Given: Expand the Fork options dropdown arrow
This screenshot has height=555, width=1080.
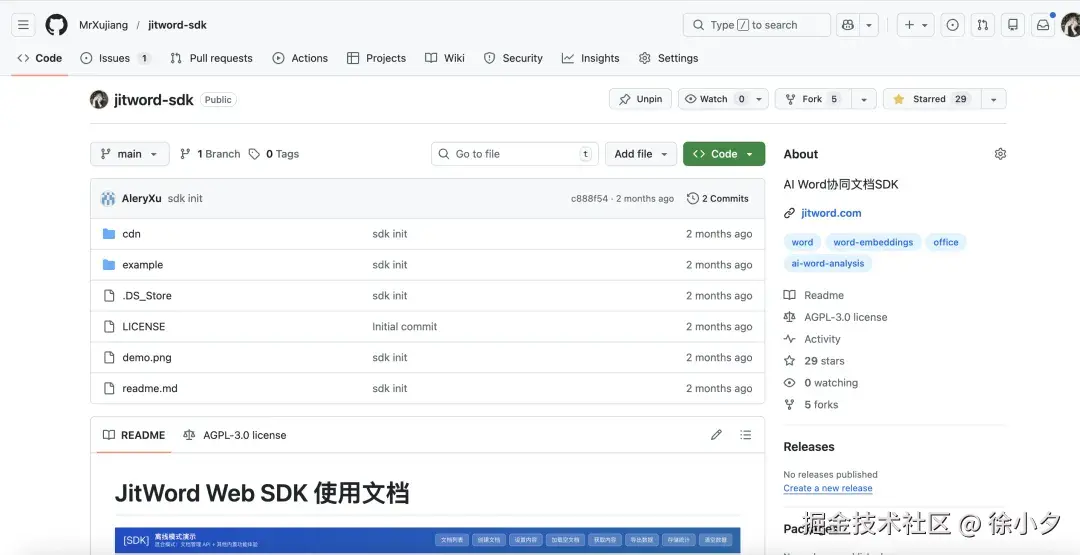Looking at the screenshot, I should tap(864, 99).
